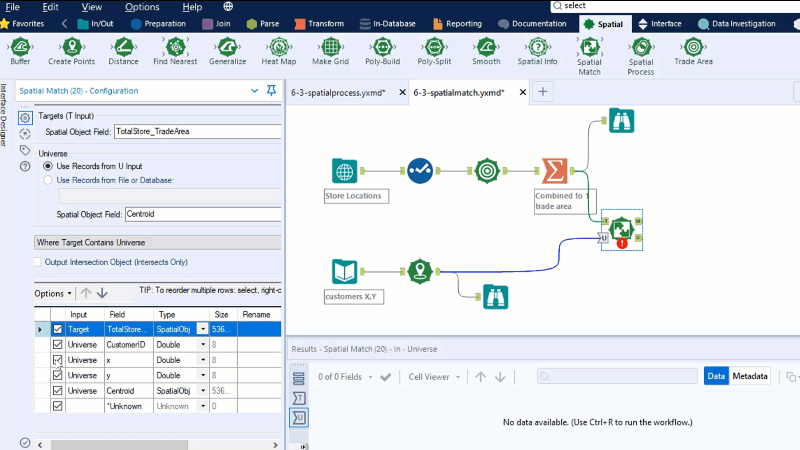Select the Find Nearest tool
The width and height of the screenshot is (800, 450).
point(175,51)
